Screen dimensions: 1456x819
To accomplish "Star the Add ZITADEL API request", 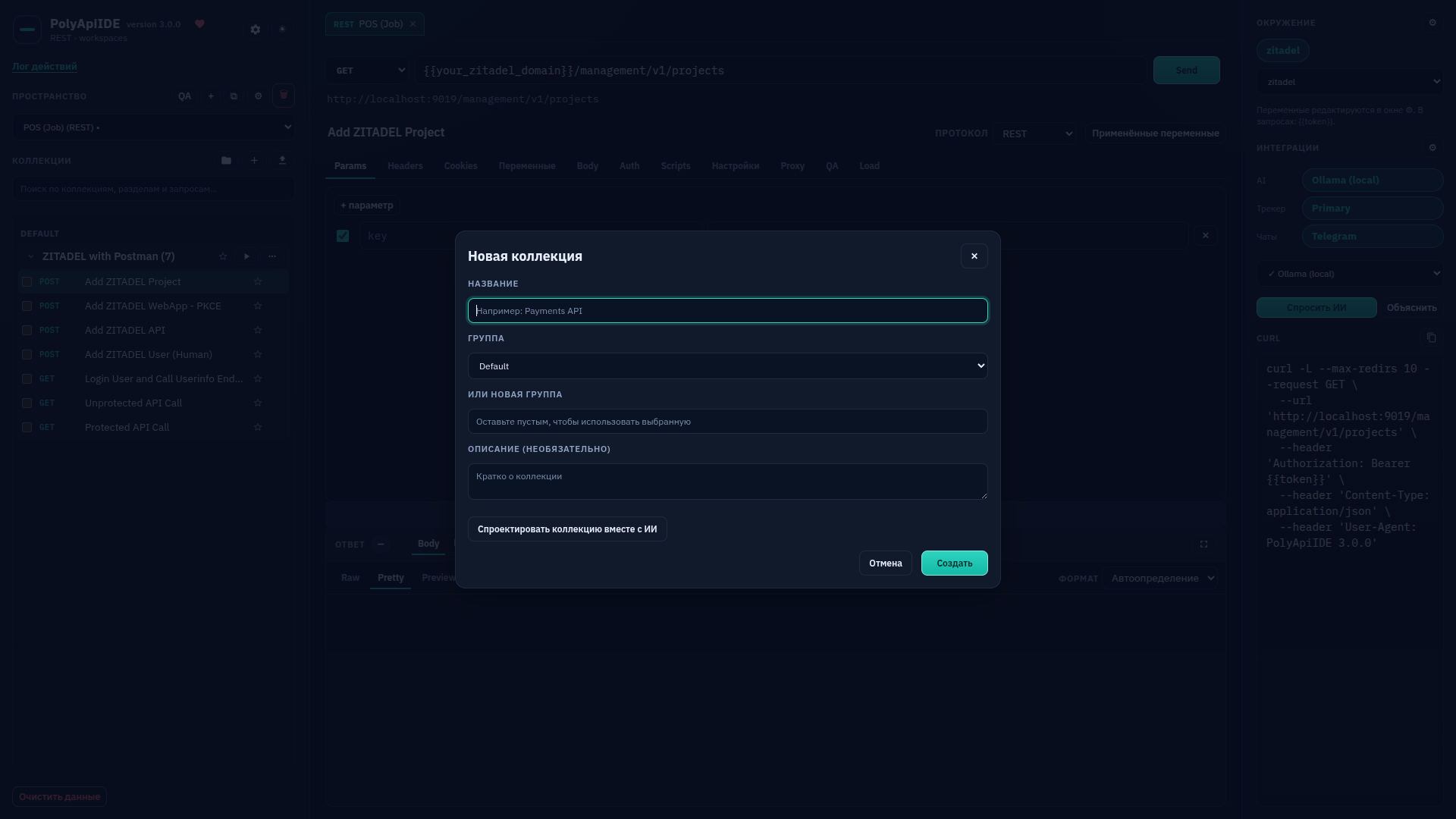I will (x=258, y=331).
